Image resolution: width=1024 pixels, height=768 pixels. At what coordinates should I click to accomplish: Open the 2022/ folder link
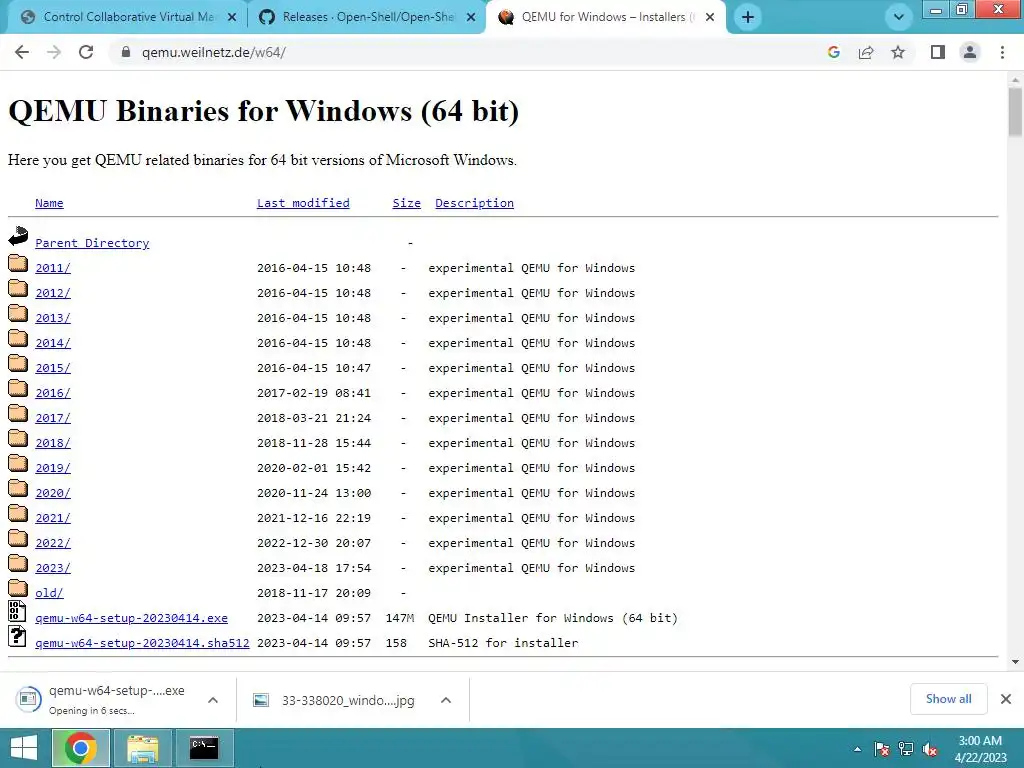coord(53,543)
